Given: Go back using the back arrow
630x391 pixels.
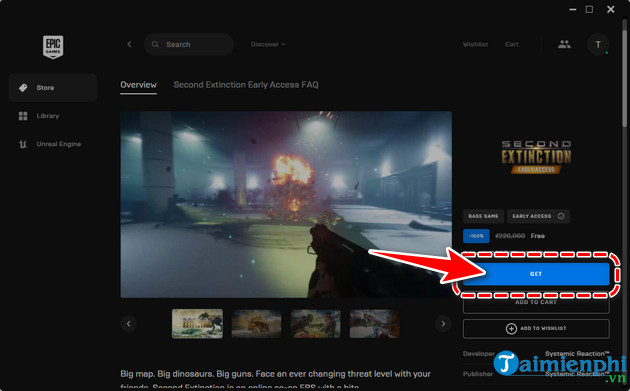Looking at the screenshot, I should (129, 44).
